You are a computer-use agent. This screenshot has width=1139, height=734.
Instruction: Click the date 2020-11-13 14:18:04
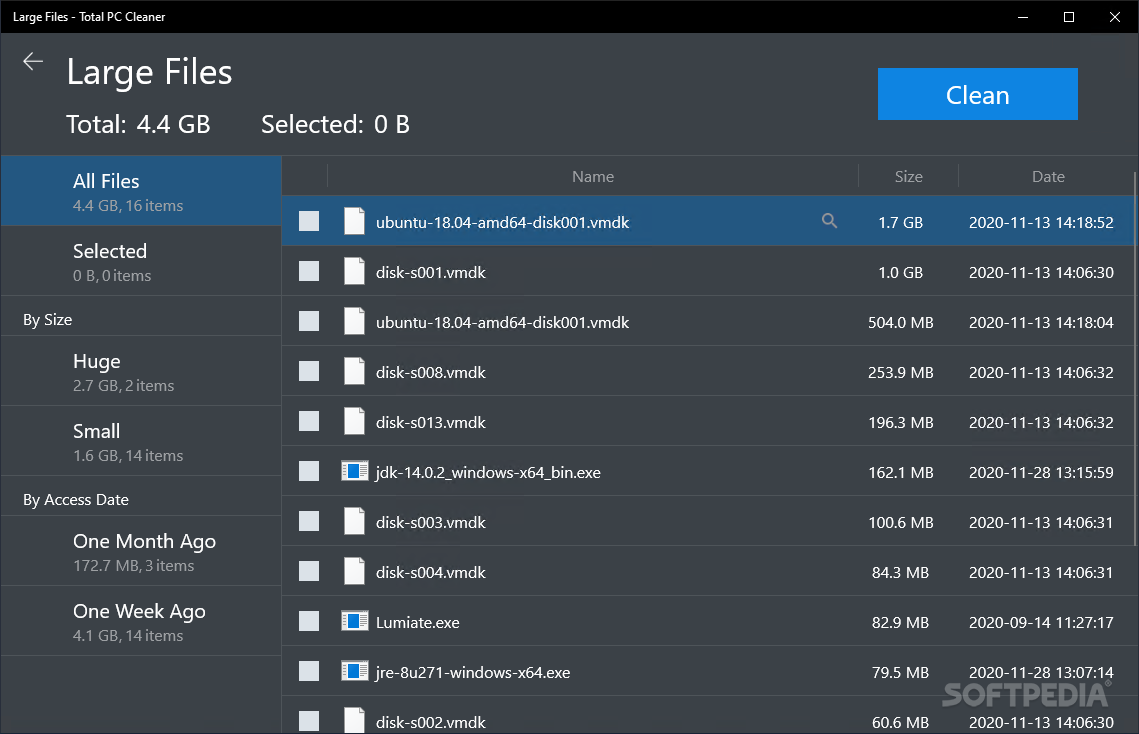coord(1041,323)
